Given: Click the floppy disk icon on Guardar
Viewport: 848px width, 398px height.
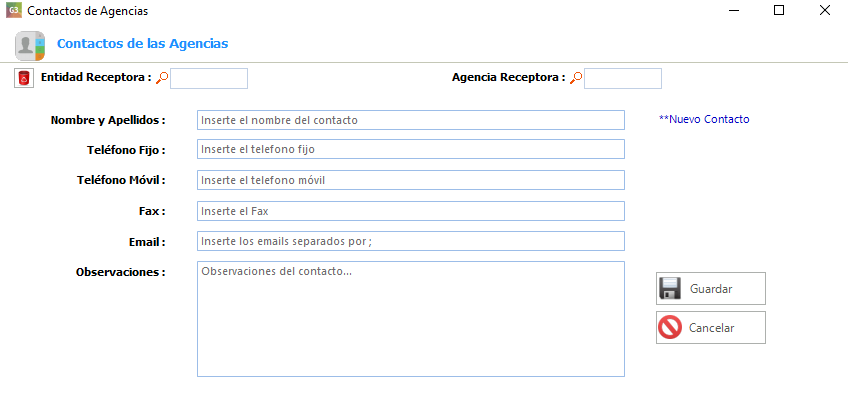Looking at the screenshot, I should (670, 288).
